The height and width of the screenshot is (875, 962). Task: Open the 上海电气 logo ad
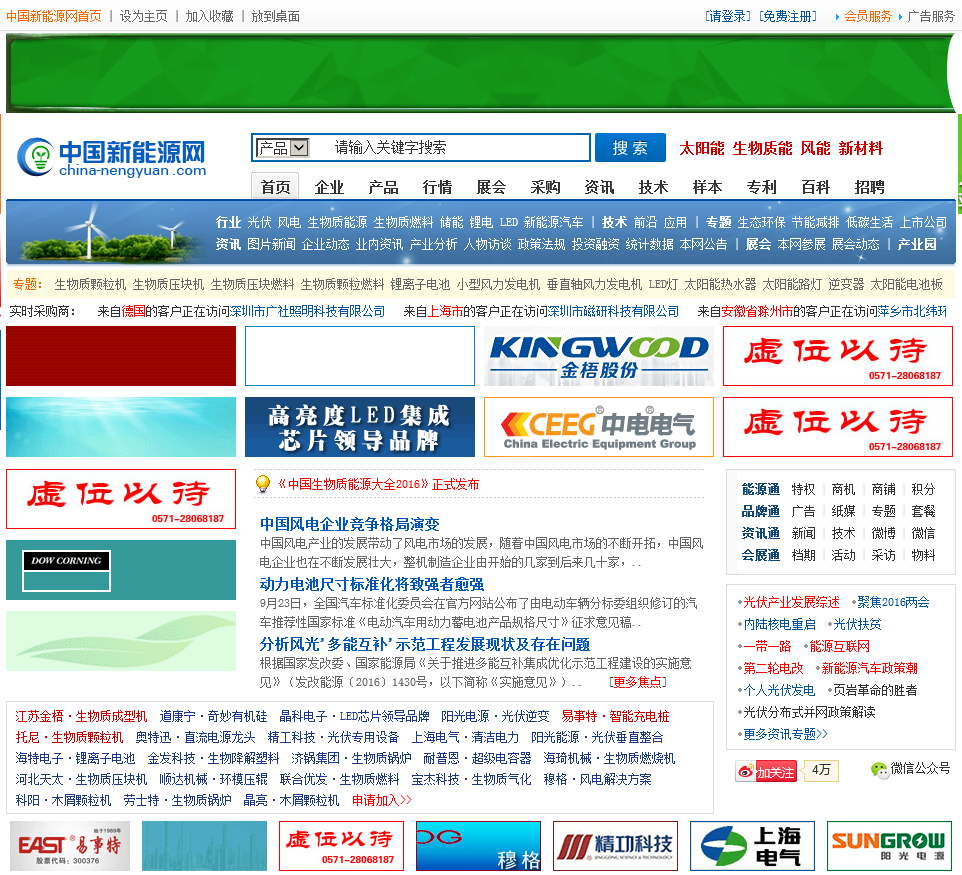pyautogui.click(x=752, y=846)
